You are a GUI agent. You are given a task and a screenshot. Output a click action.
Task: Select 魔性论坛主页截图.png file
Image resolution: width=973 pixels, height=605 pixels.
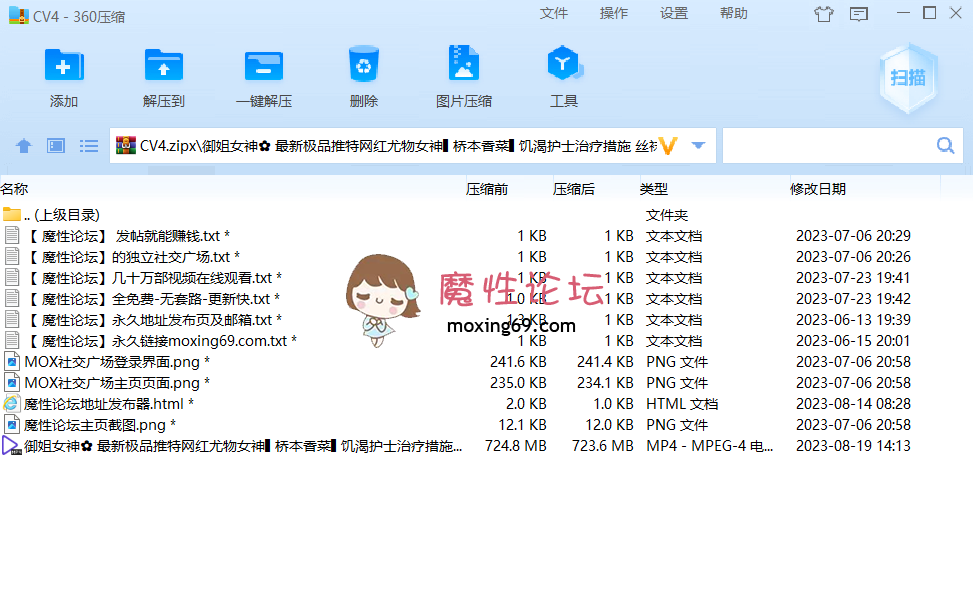click(486, 425)
